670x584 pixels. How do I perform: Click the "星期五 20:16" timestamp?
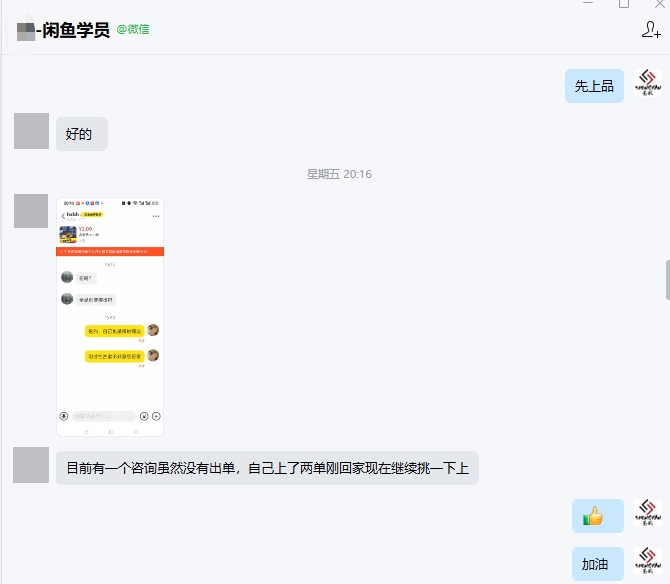[339, 174]
